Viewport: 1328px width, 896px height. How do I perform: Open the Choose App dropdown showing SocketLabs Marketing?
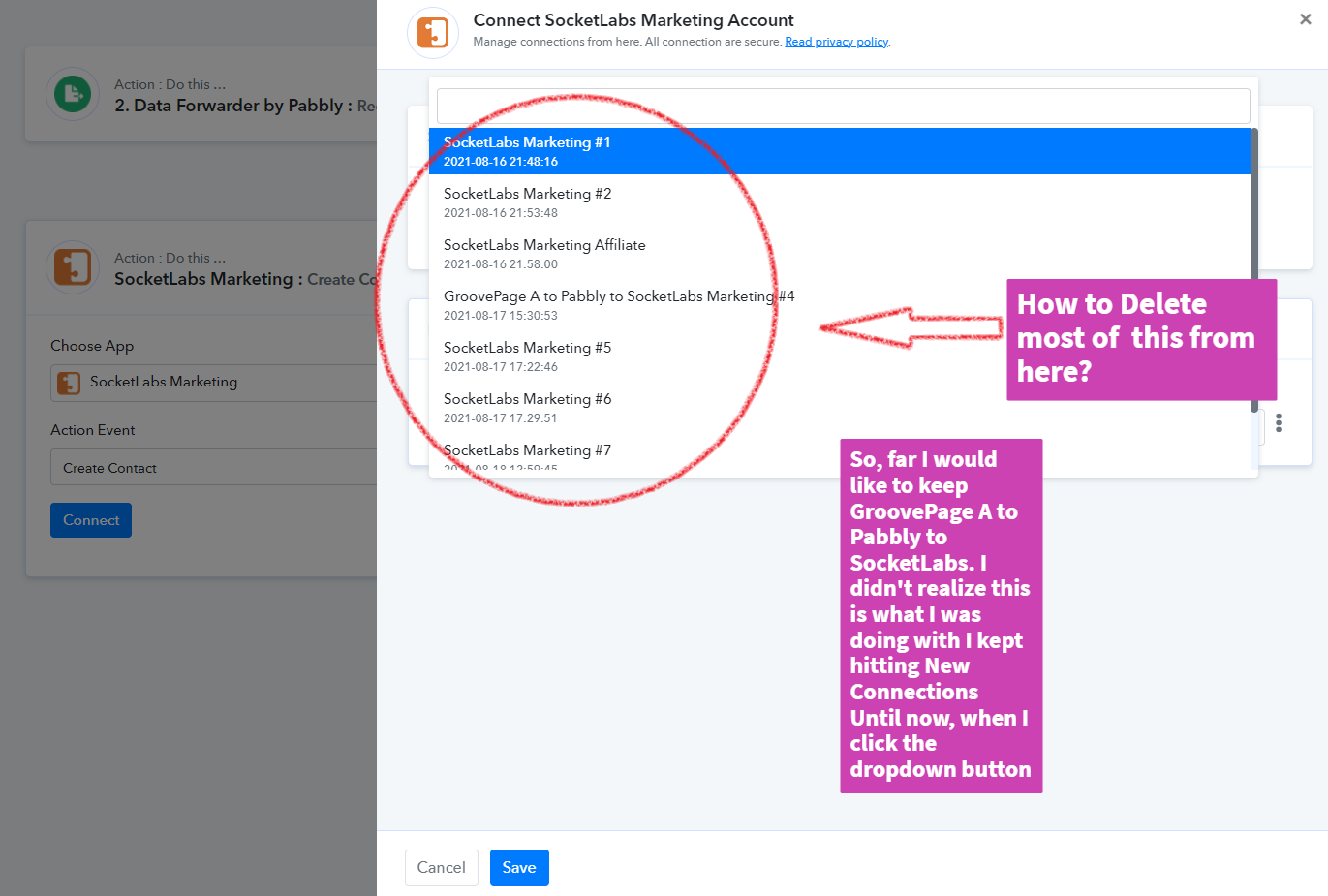point(214,383)
